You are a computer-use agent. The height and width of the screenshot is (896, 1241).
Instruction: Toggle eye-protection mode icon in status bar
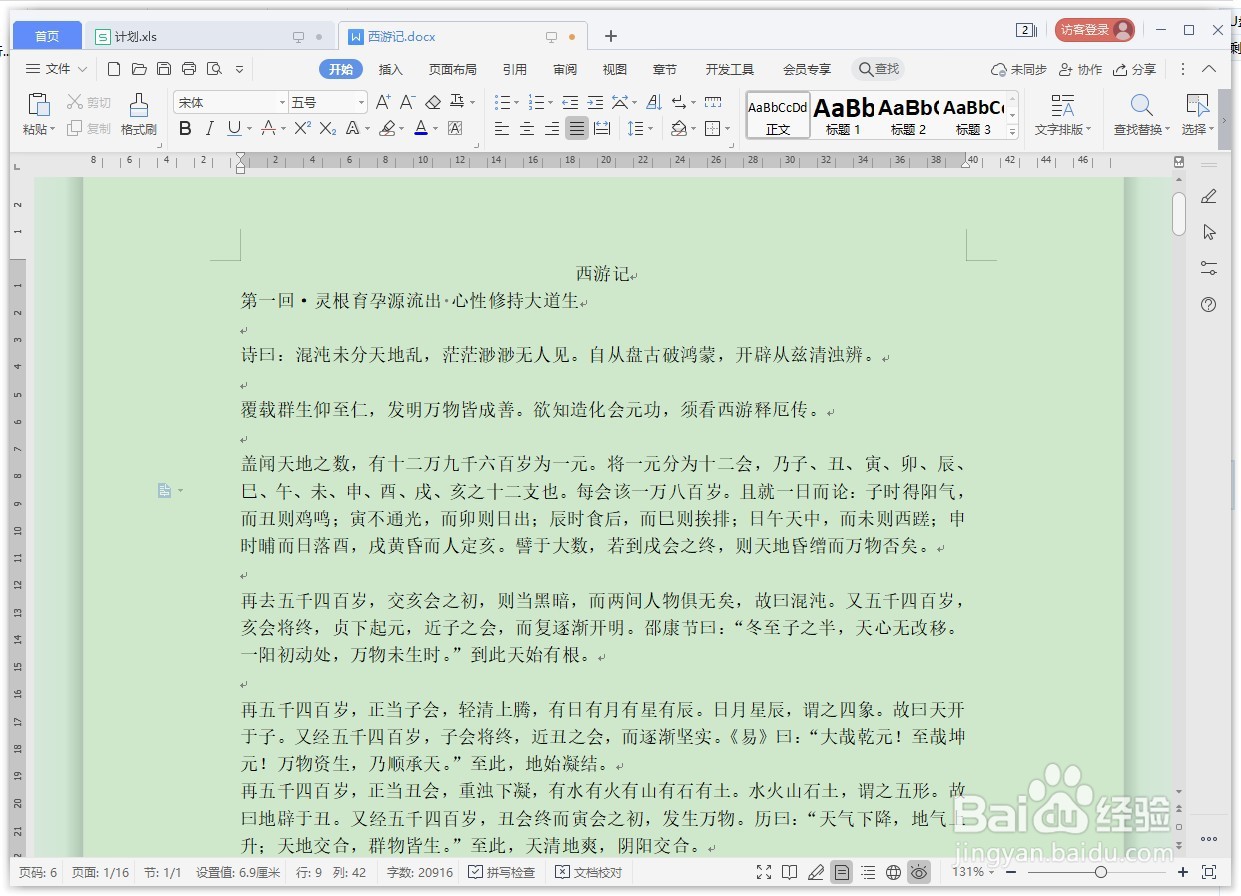(x=920, y=872)
